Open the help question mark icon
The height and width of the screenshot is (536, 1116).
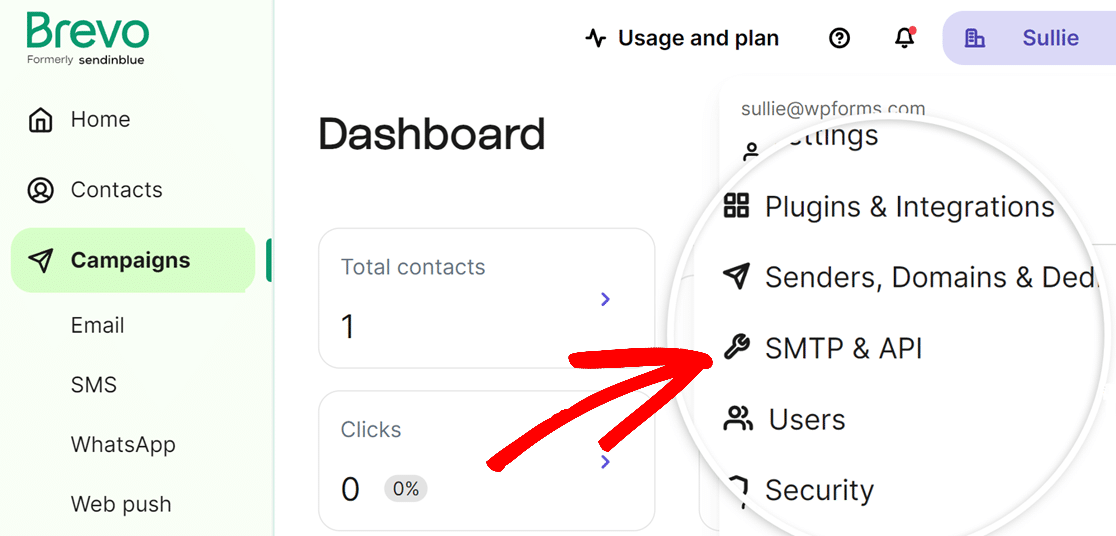coord(840,38)
